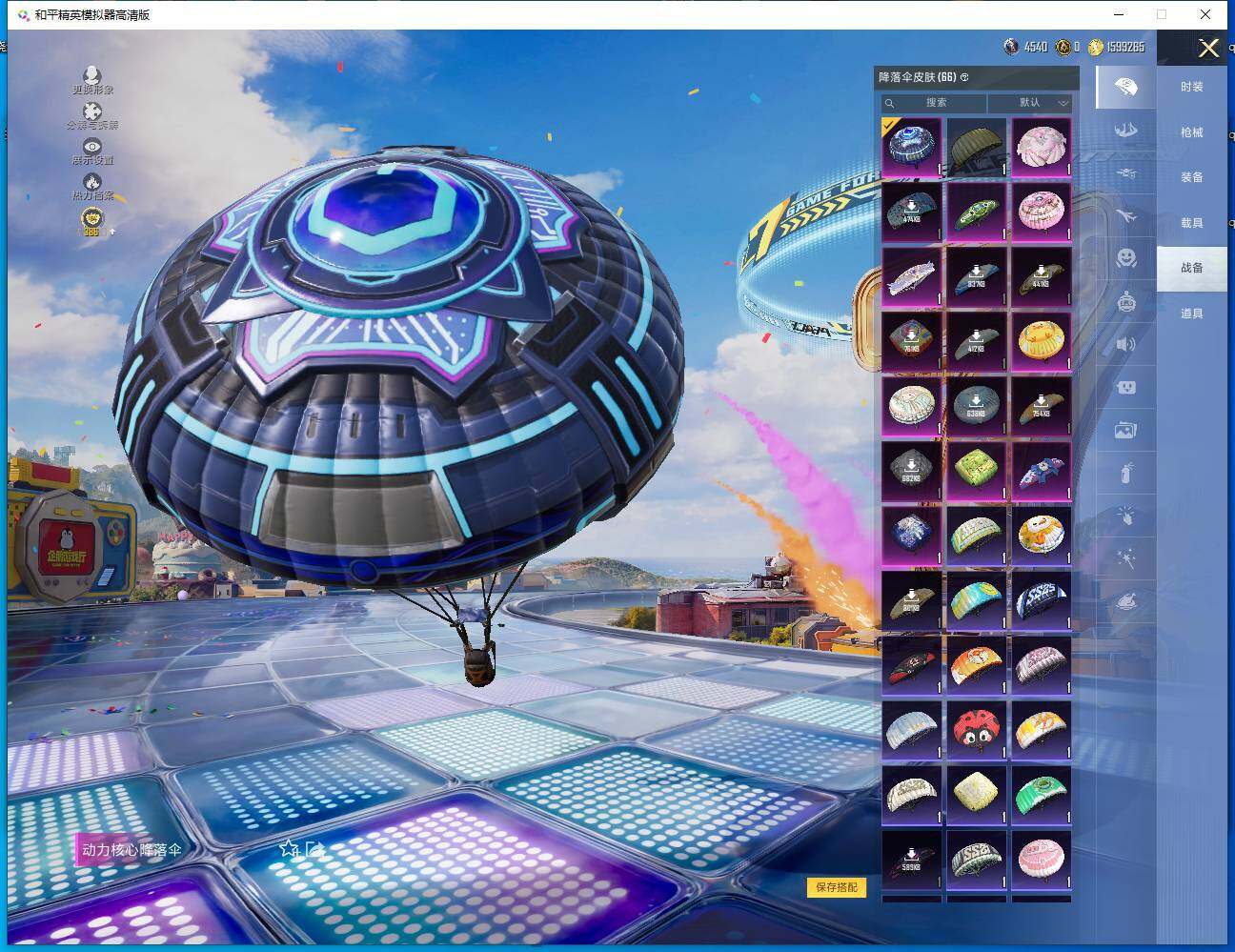
Task: Select the airplane category icon
Action: [1125, 216]
